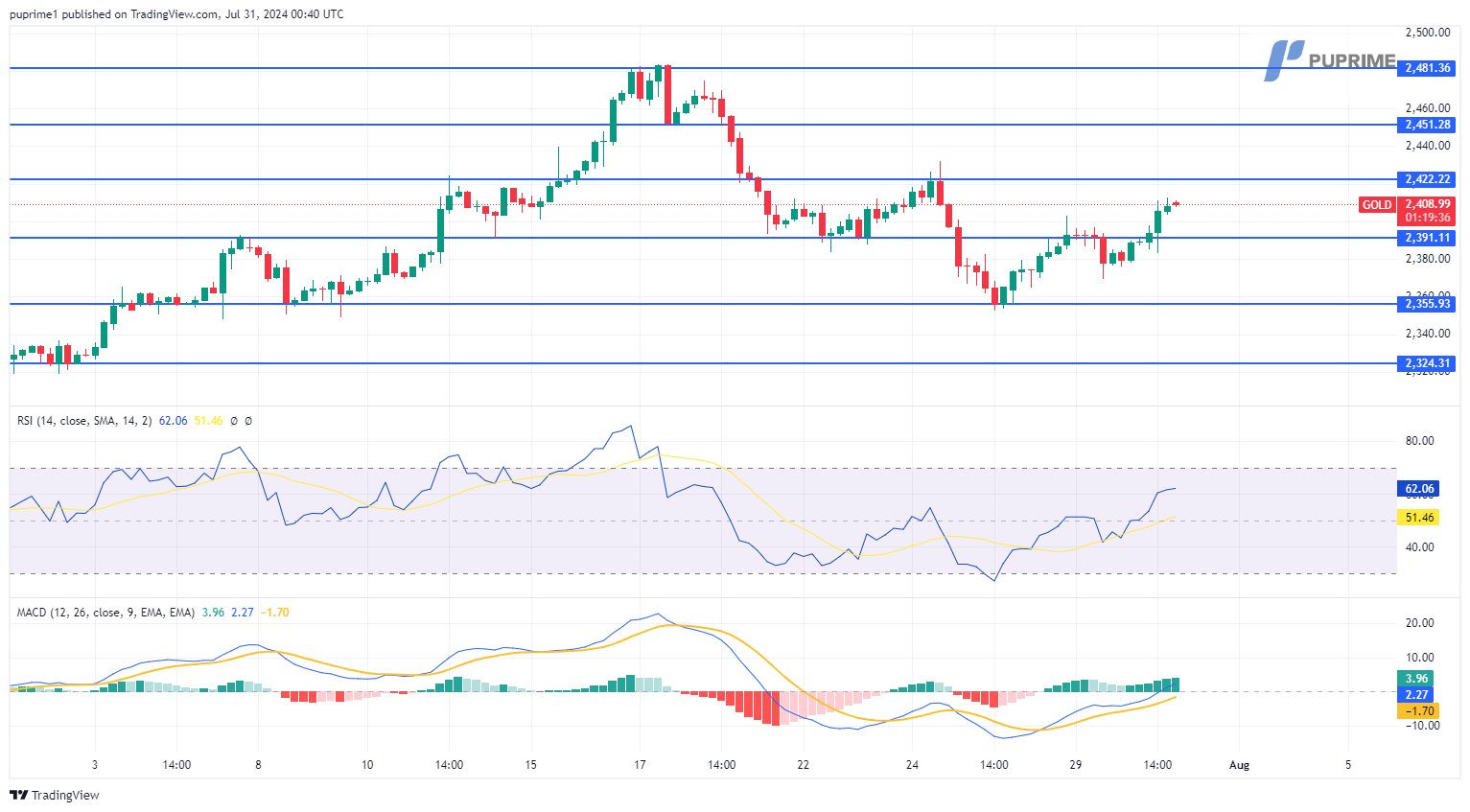Click the 2,440.00 price axis tick
The width and height of the screenshot is (1470, 812).
[1427, 146]
